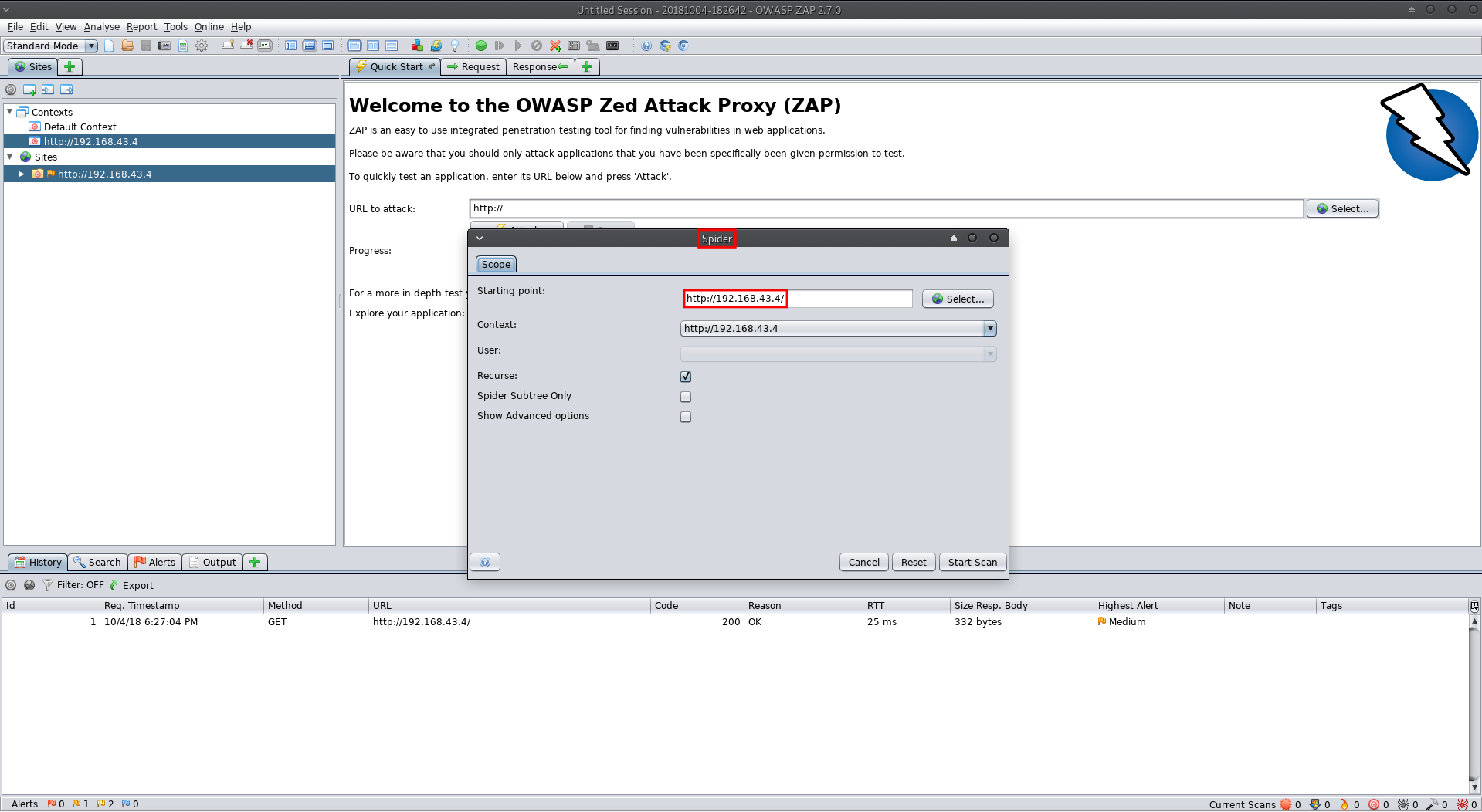Click the Snapshot Session camera icon
The width and height of the screenshot is (1482, 812).
point(164,46)
